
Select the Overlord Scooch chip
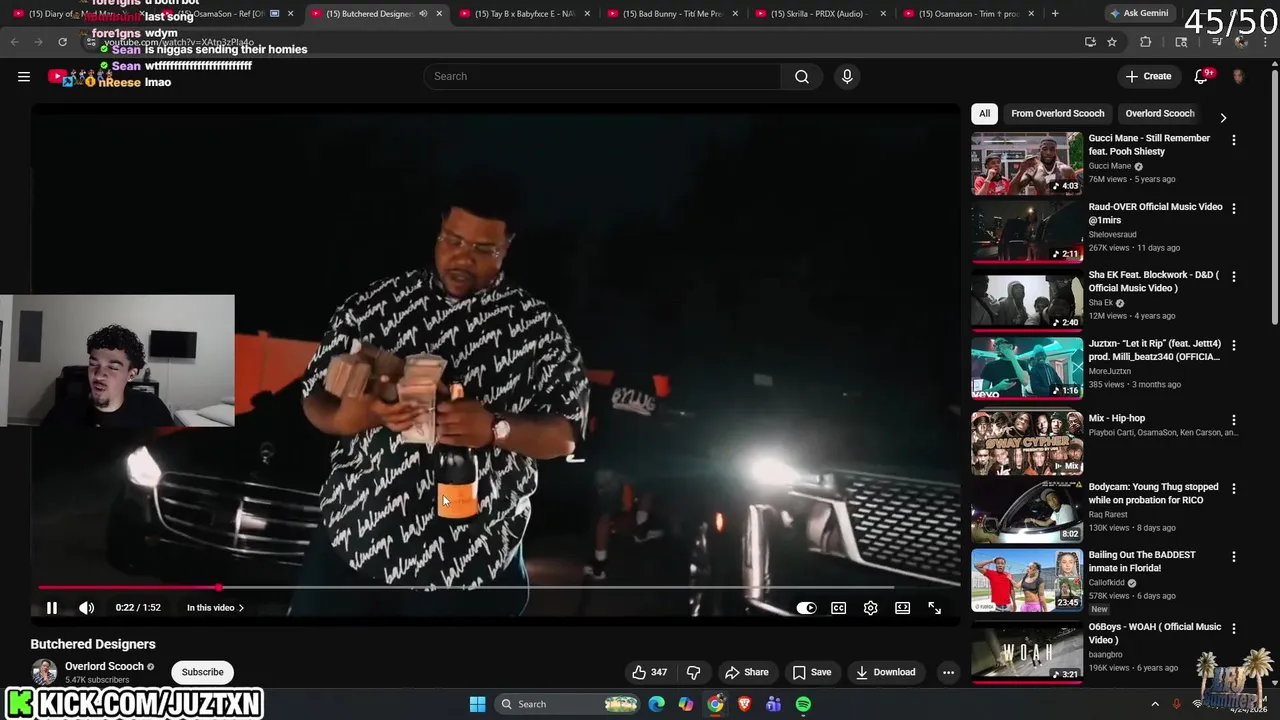[x=1160, y=114]
